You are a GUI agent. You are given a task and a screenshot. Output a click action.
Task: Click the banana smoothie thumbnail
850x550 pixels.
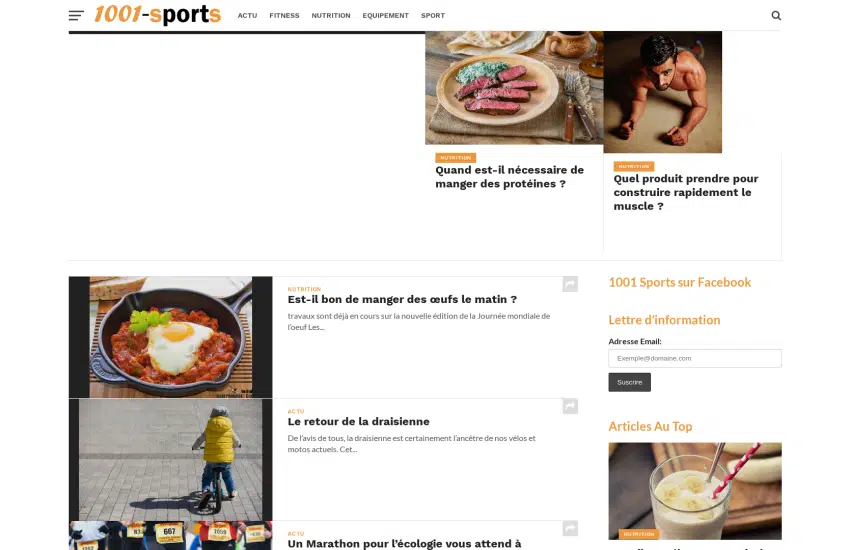(694, 491)
